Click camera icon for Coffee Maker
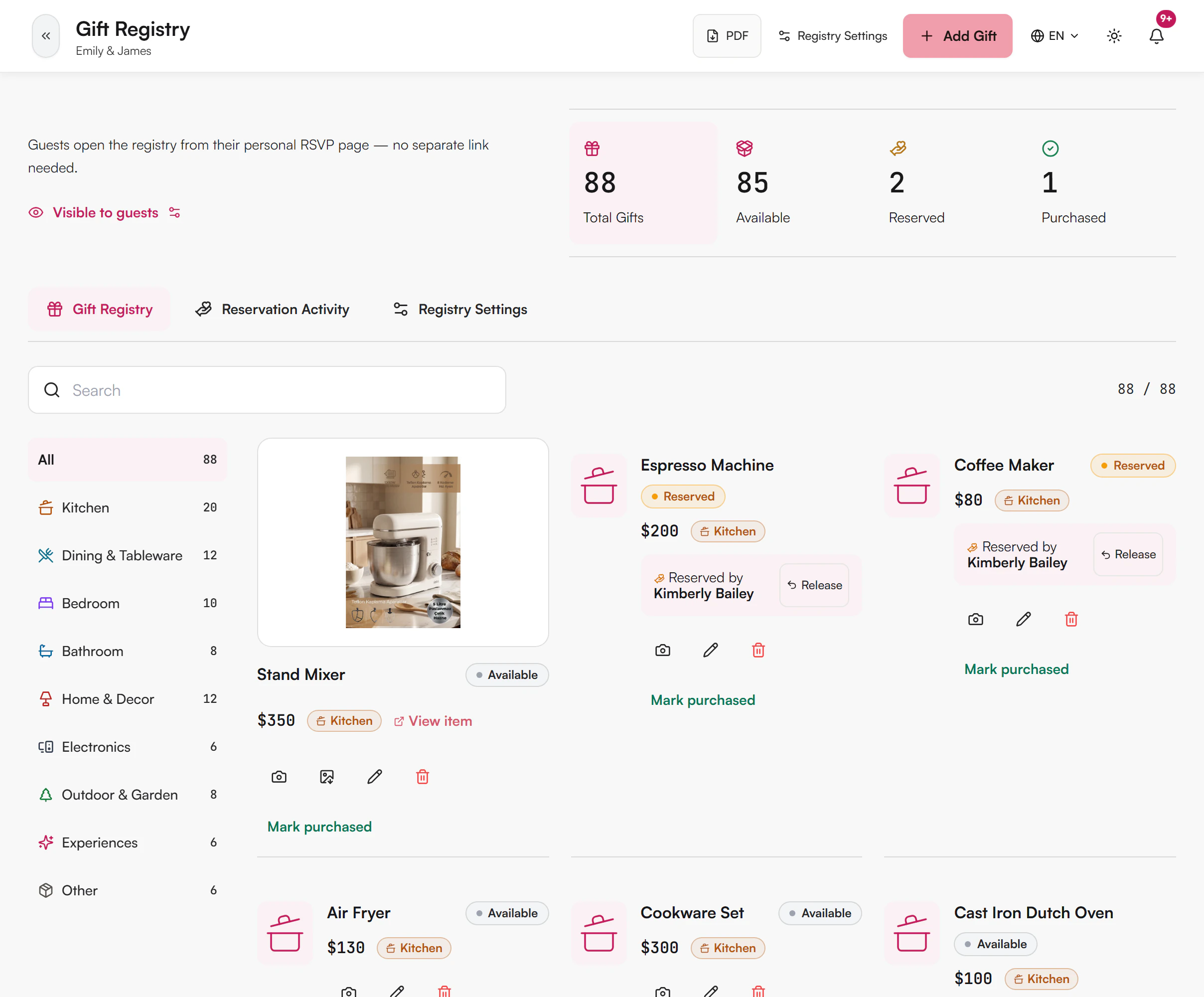The width and height of the screenshot is (1204, 997). click(976, 620)
